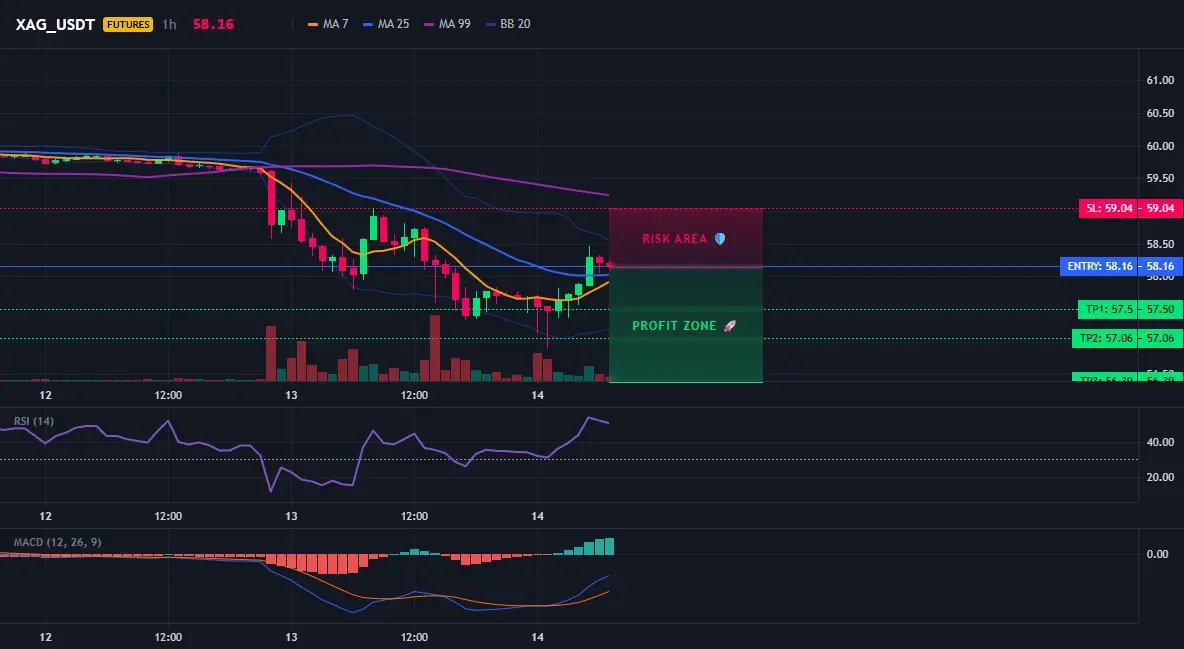Click the blue 58.16 axis price tag
Image resolution: width=1184 pixels, height=649 pixels.
[1161, 266]
